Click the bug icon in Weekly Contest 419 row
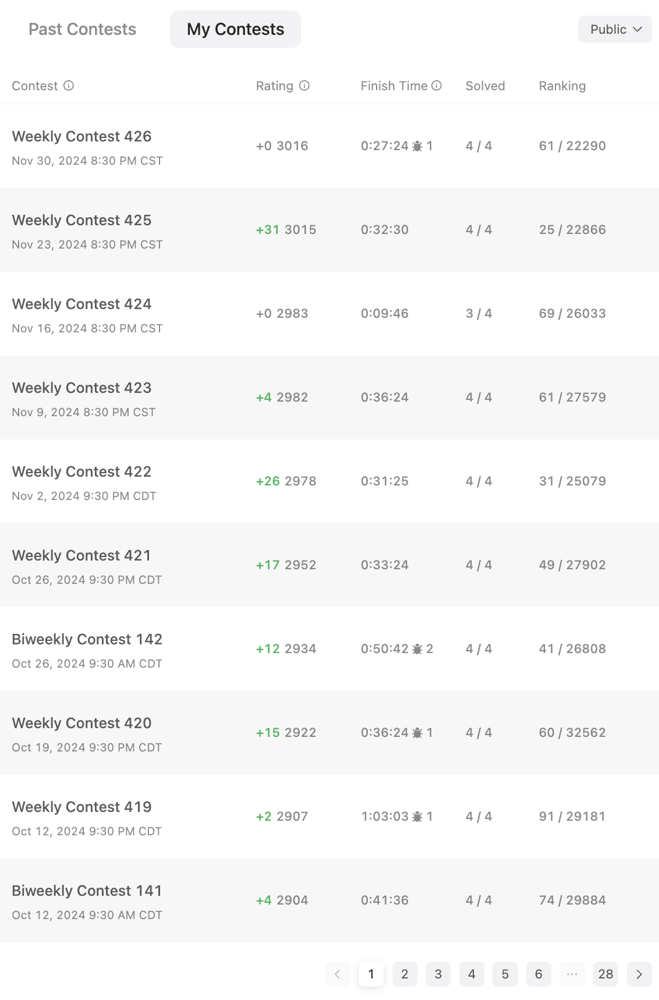 pos(417,816)
